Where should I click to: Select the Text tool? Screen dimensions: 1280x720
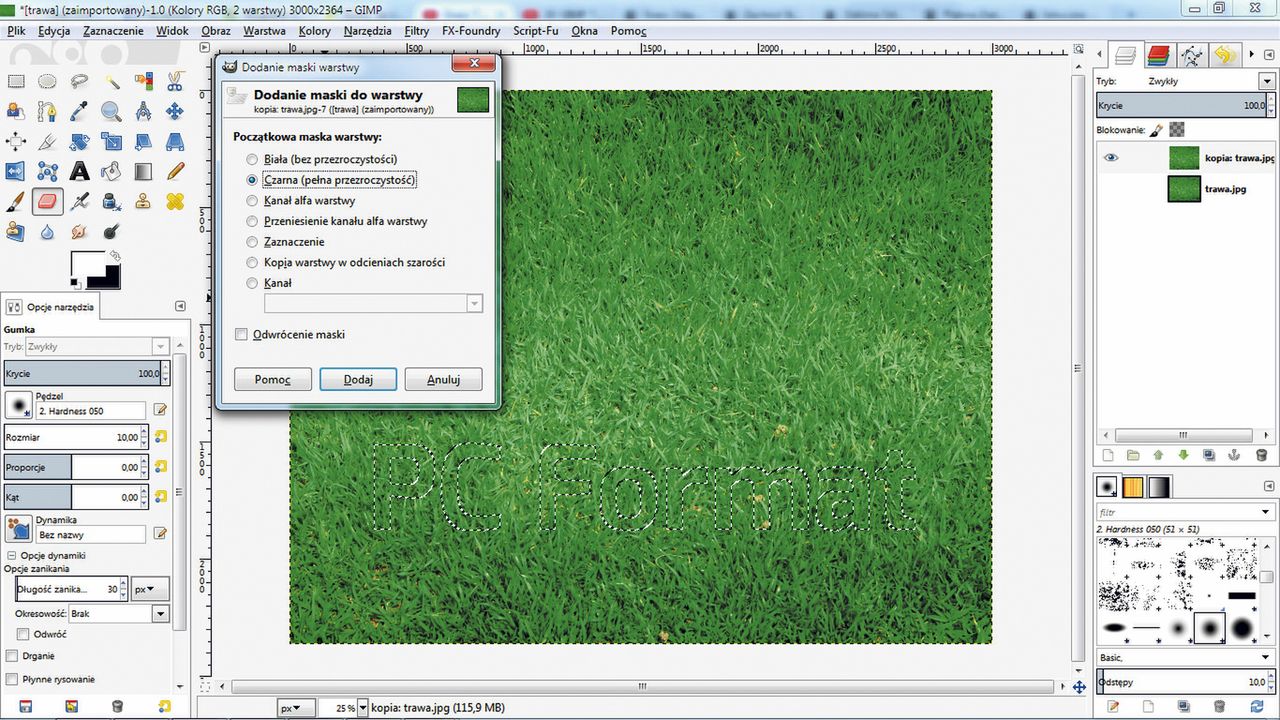(79, 172)
